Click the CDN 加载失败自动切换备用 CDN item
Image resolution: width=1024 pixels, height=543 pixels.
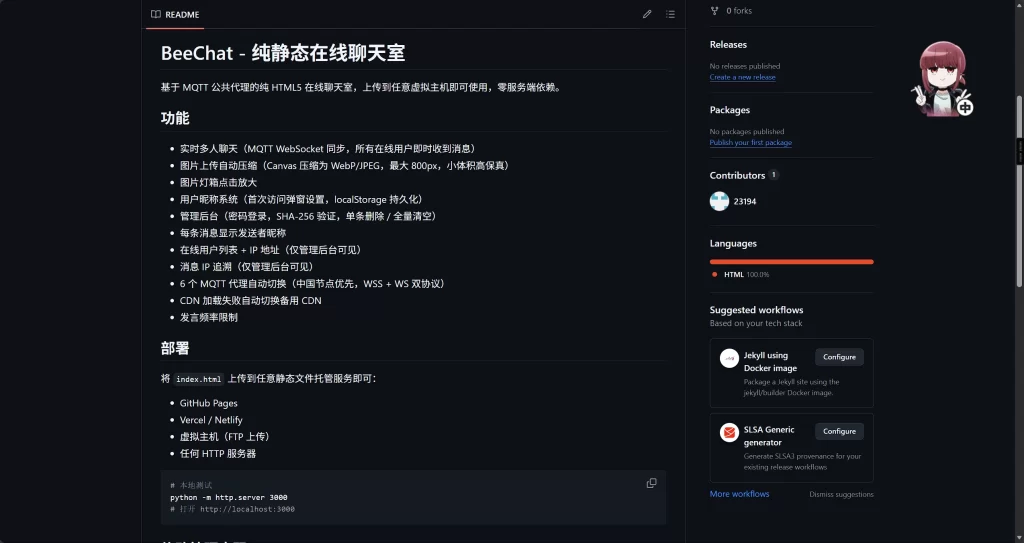click(x=250, y=301)
